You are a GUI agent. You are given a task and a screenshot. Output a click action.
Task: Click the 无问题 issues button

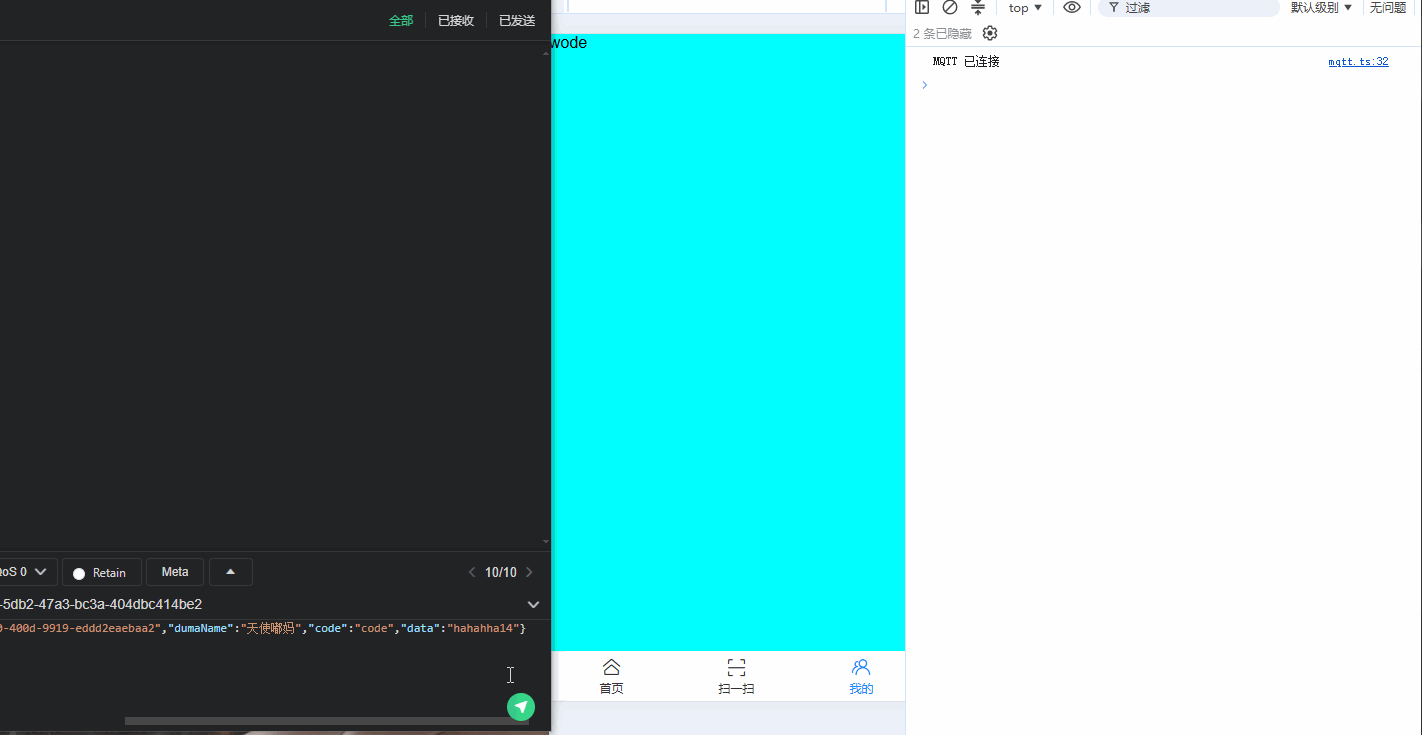(x=1388, y=7)
